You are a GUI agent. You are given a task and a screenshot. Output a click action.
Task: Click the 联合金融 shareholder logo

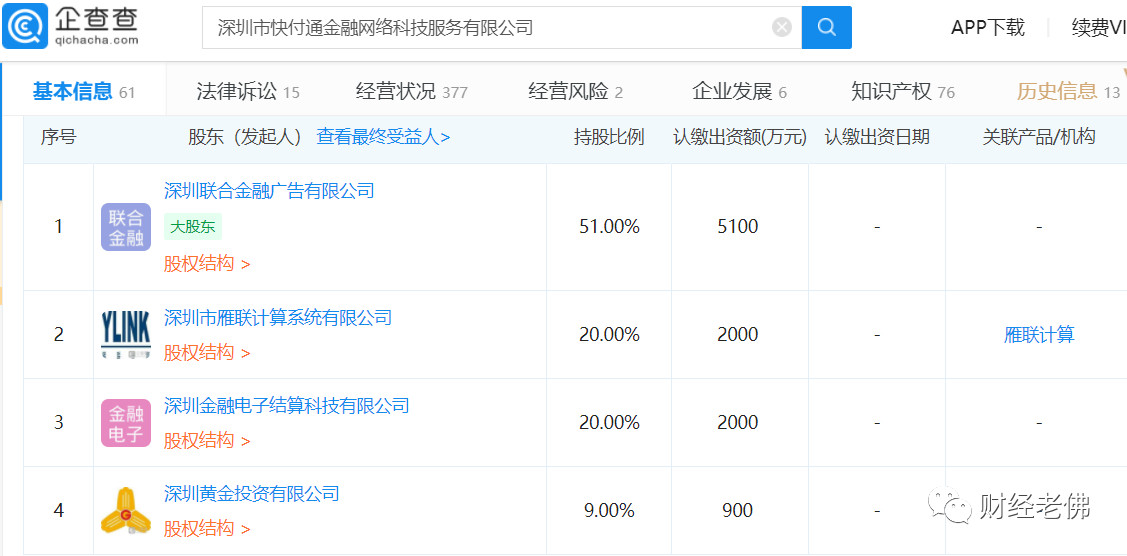tap(126, 227)
